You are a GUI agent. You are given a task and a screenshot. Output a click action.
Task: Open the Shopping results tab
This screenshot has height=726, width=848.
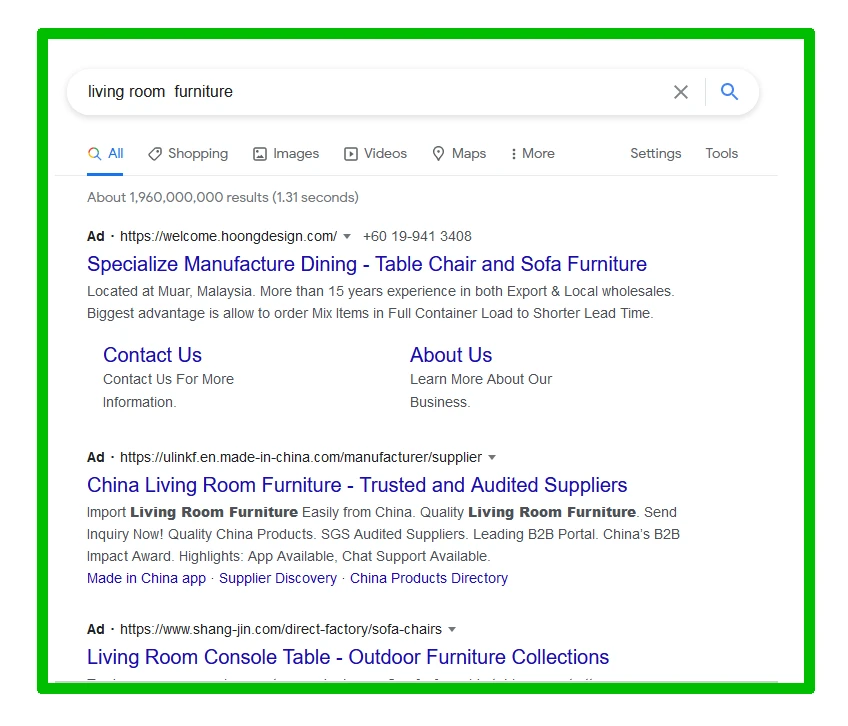coord(188,154)
